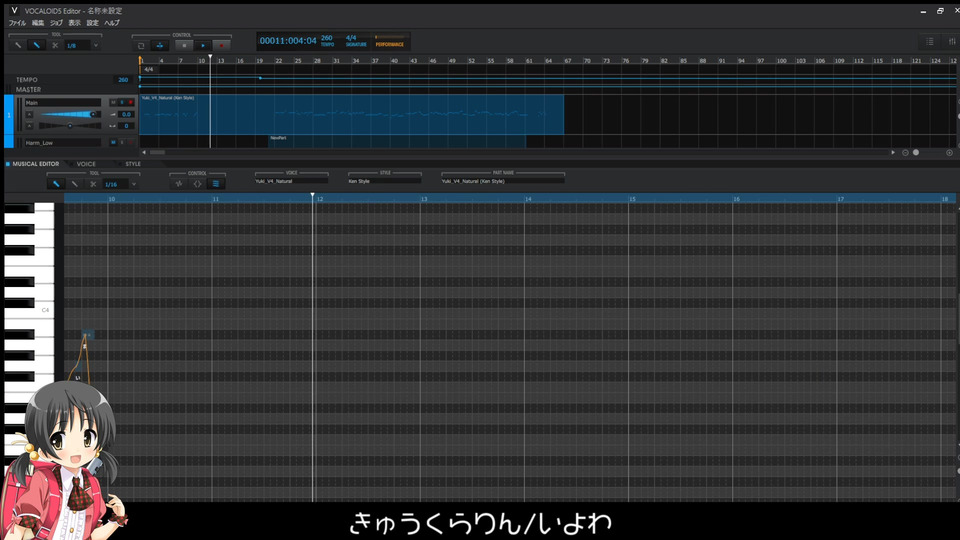
Task: Click the STYLE field Ken Style
Action: (x=384, y=181)
